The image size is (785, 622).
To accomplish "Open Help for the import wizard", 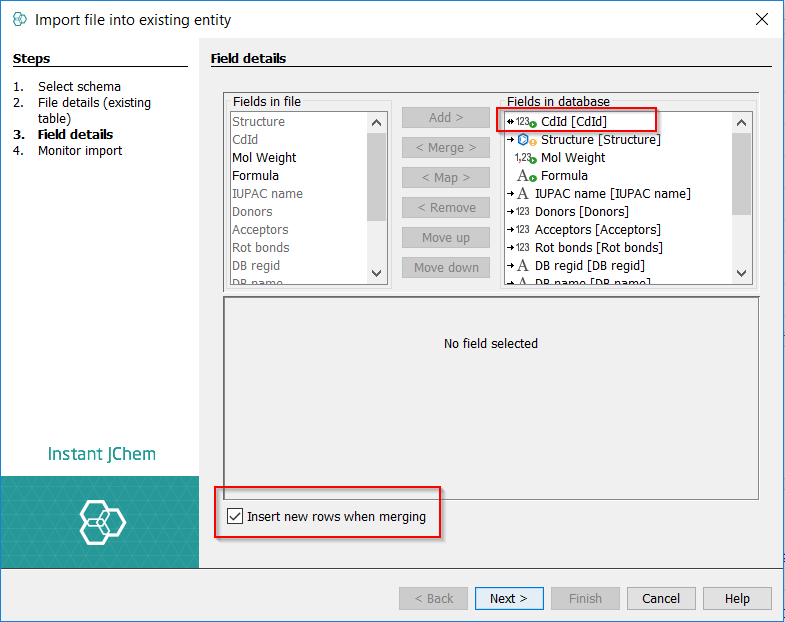I will 737,598.
